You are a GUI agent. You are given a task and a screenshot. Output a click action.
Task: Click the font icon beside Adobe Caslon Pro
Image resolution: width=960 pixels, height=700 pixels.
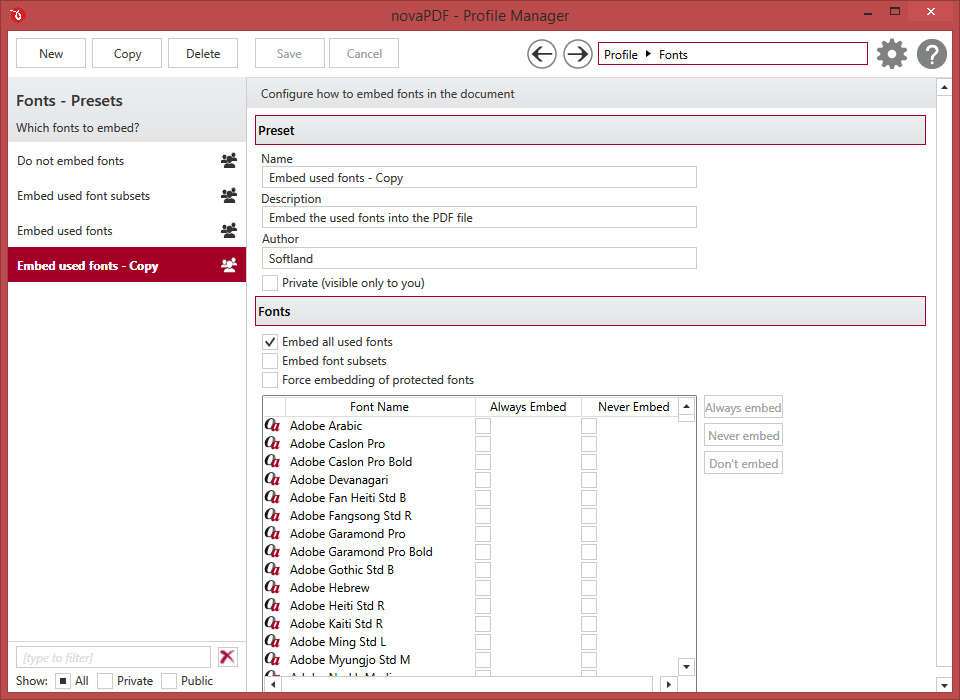(272, 443)
